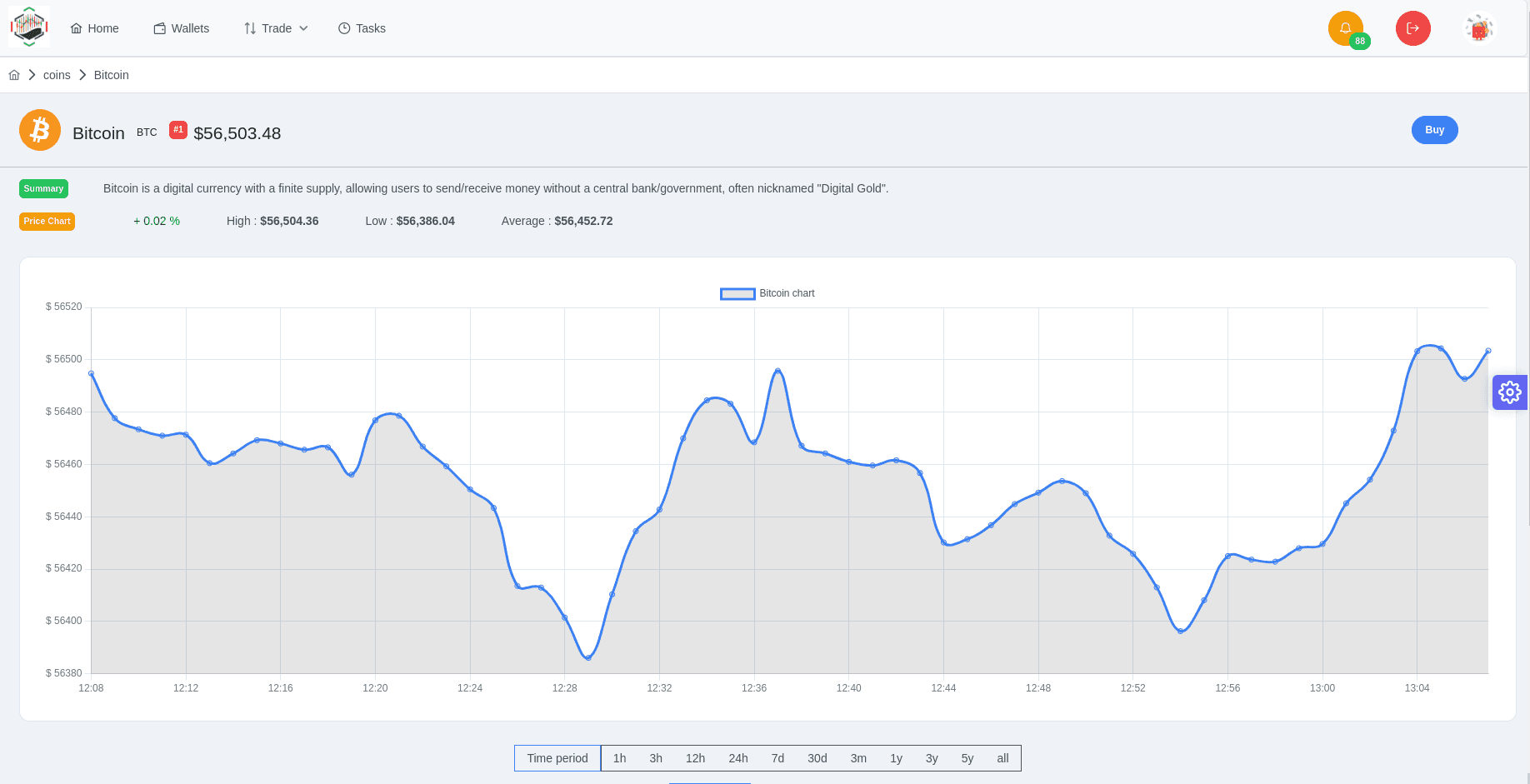Click the breadcrumb home icon
Image resolution: width=1530 pixels, height=784 pixels.
tap(14, 75)
